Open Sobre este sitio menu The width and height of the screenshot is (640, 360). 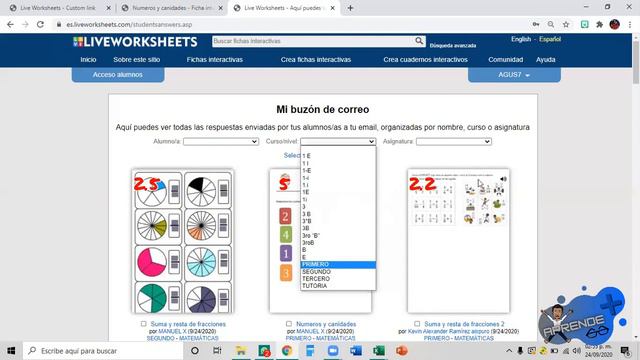pos(137,60)
